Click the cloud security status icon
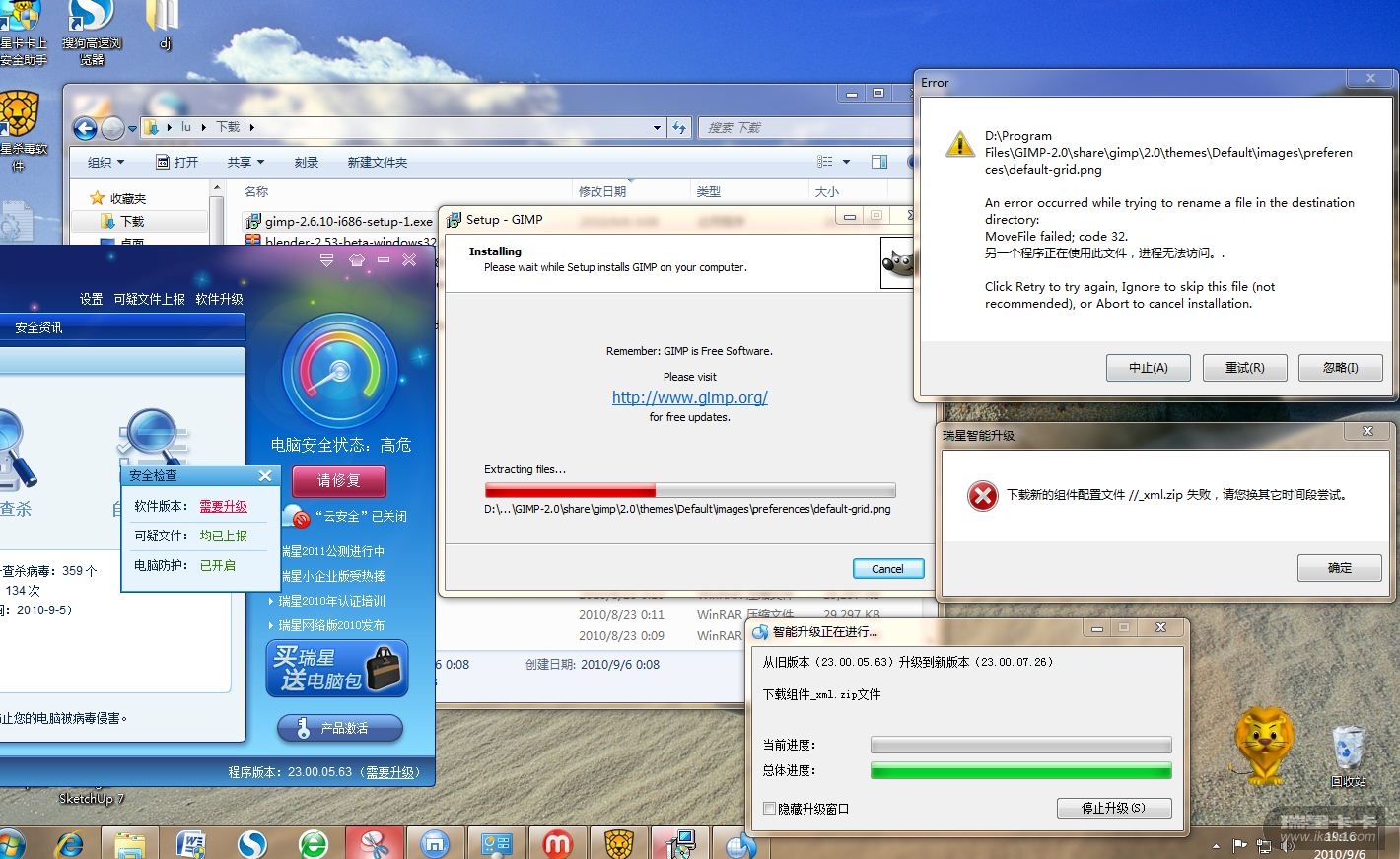The width and height of the screenshot is (1400, 859). 296,516
